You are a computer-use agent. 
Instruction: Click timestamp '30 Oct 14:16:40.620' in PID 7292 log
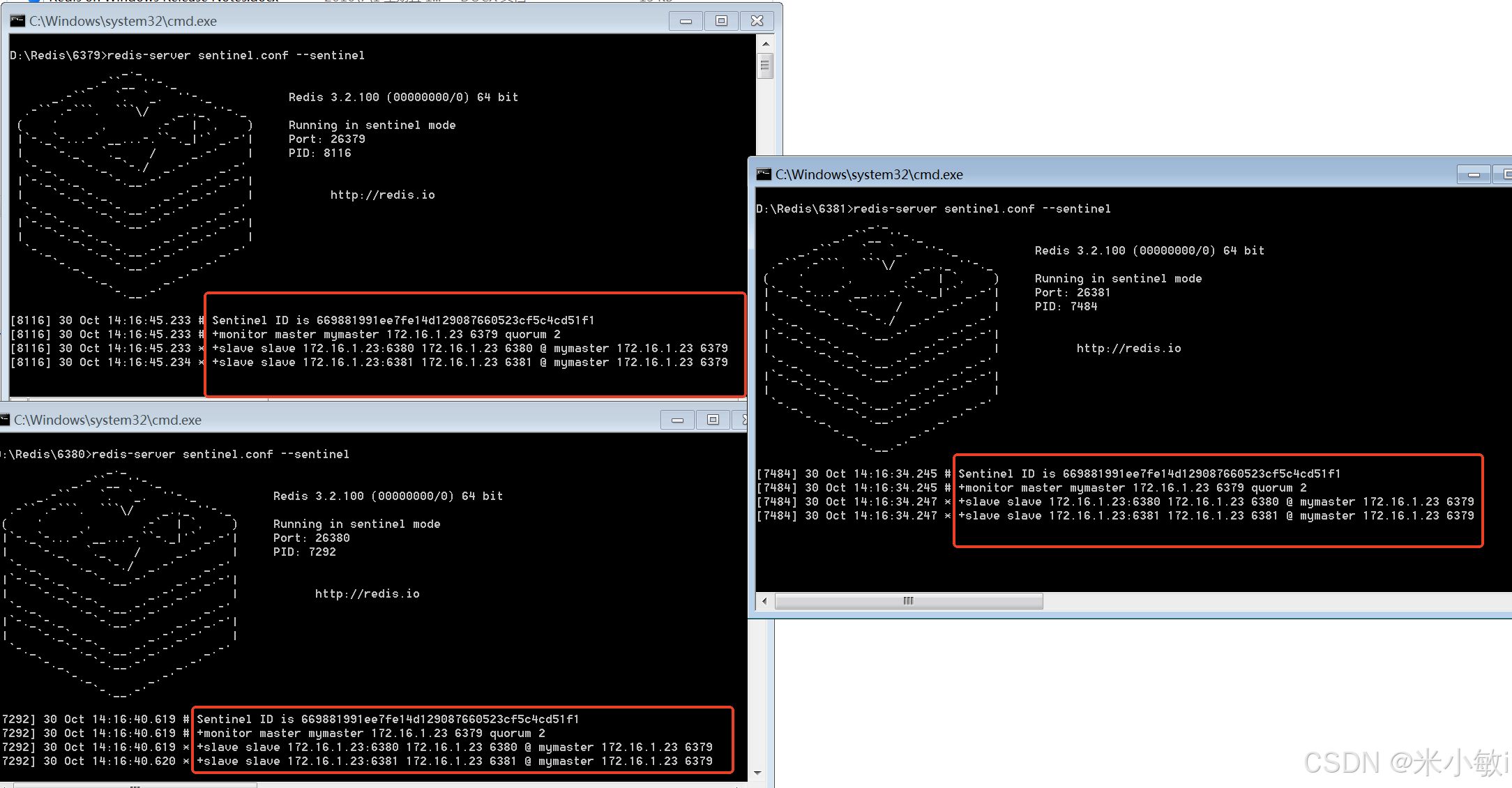pyautogui.click(x=109, y=761)
